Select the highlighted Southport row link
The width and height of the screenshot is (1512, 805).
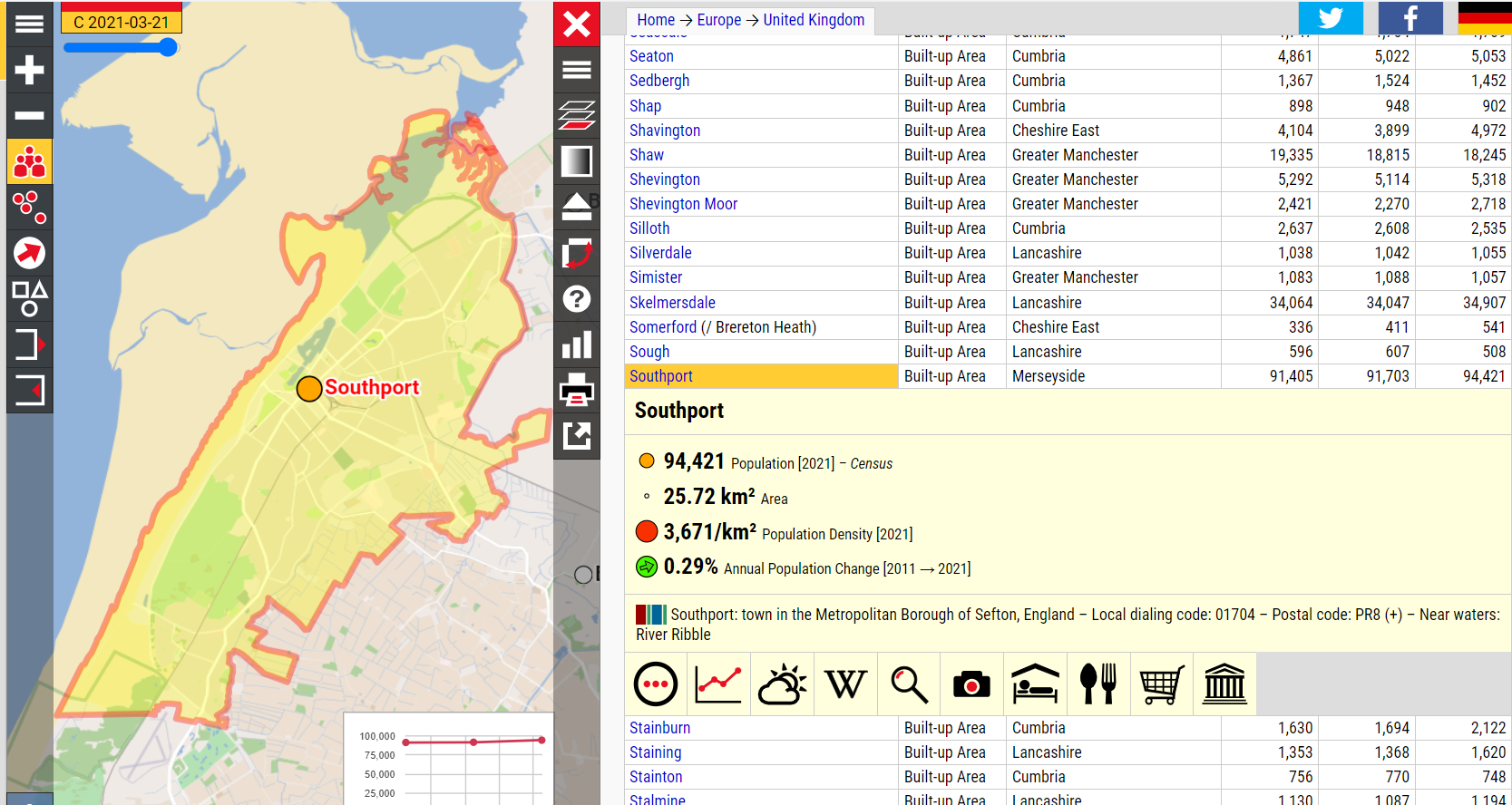point(661,376)
